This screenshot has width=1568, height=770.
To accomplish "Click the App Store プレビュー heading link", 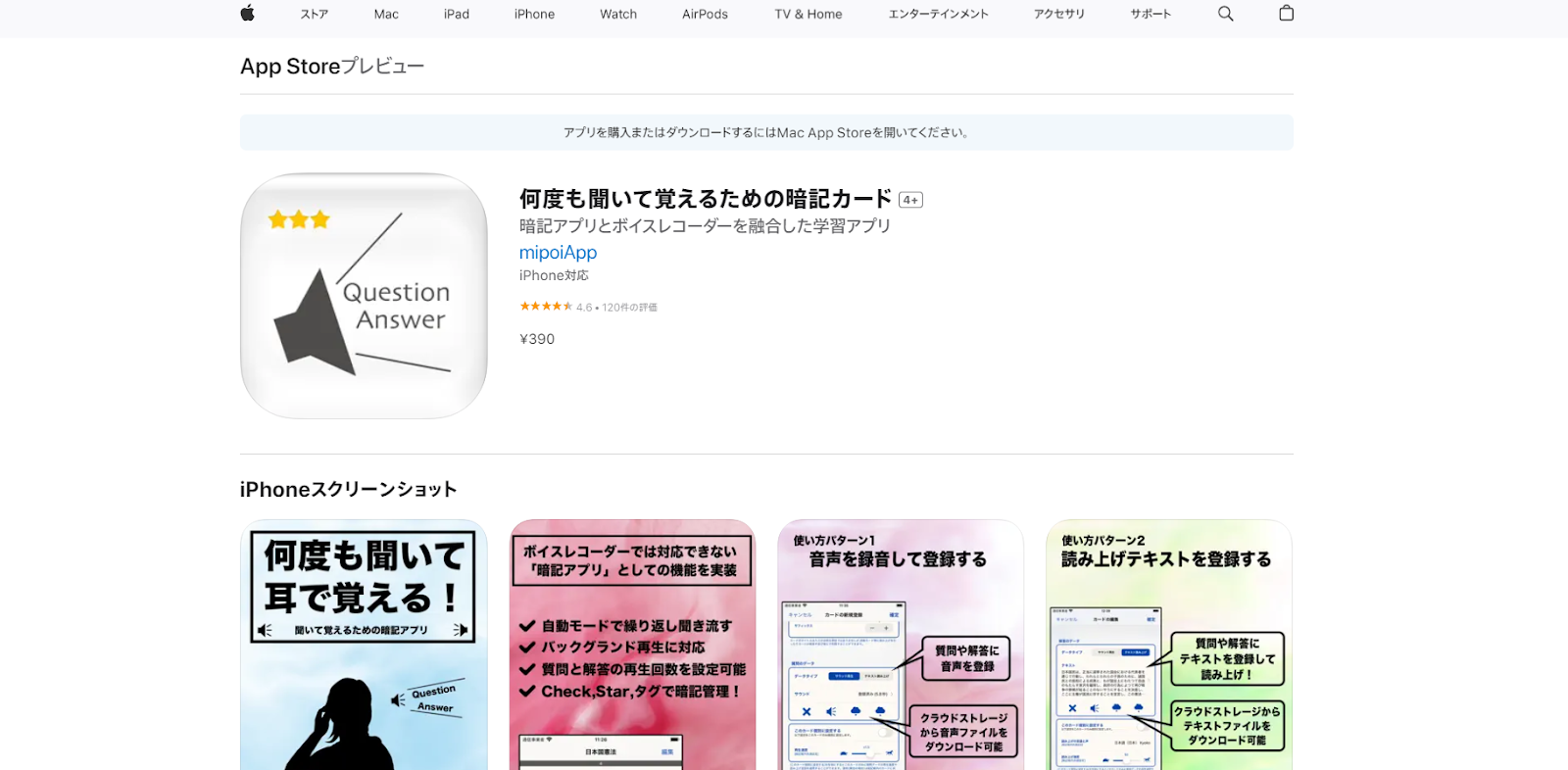I will [x=332, y=66].
